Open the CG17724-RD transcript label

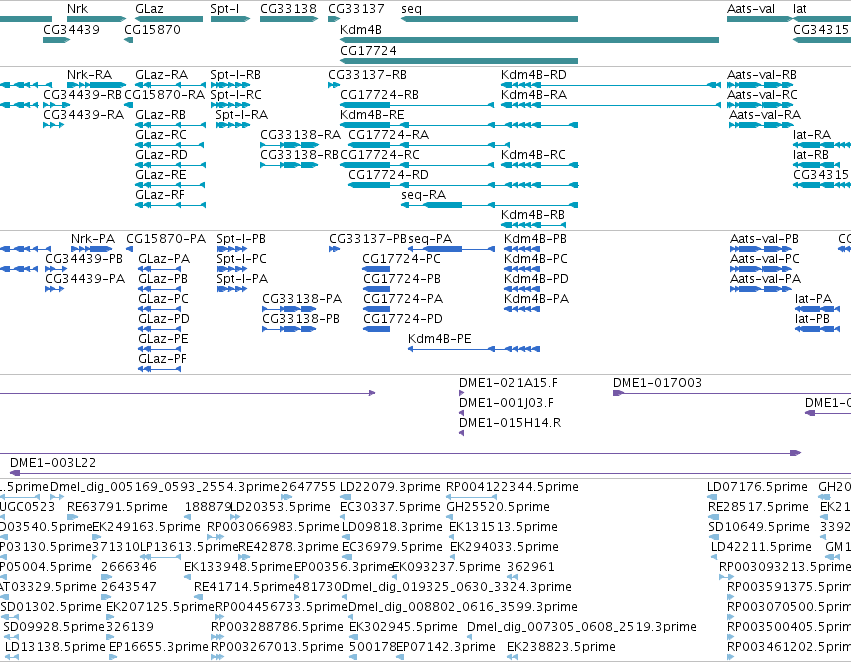click(389, 175)
